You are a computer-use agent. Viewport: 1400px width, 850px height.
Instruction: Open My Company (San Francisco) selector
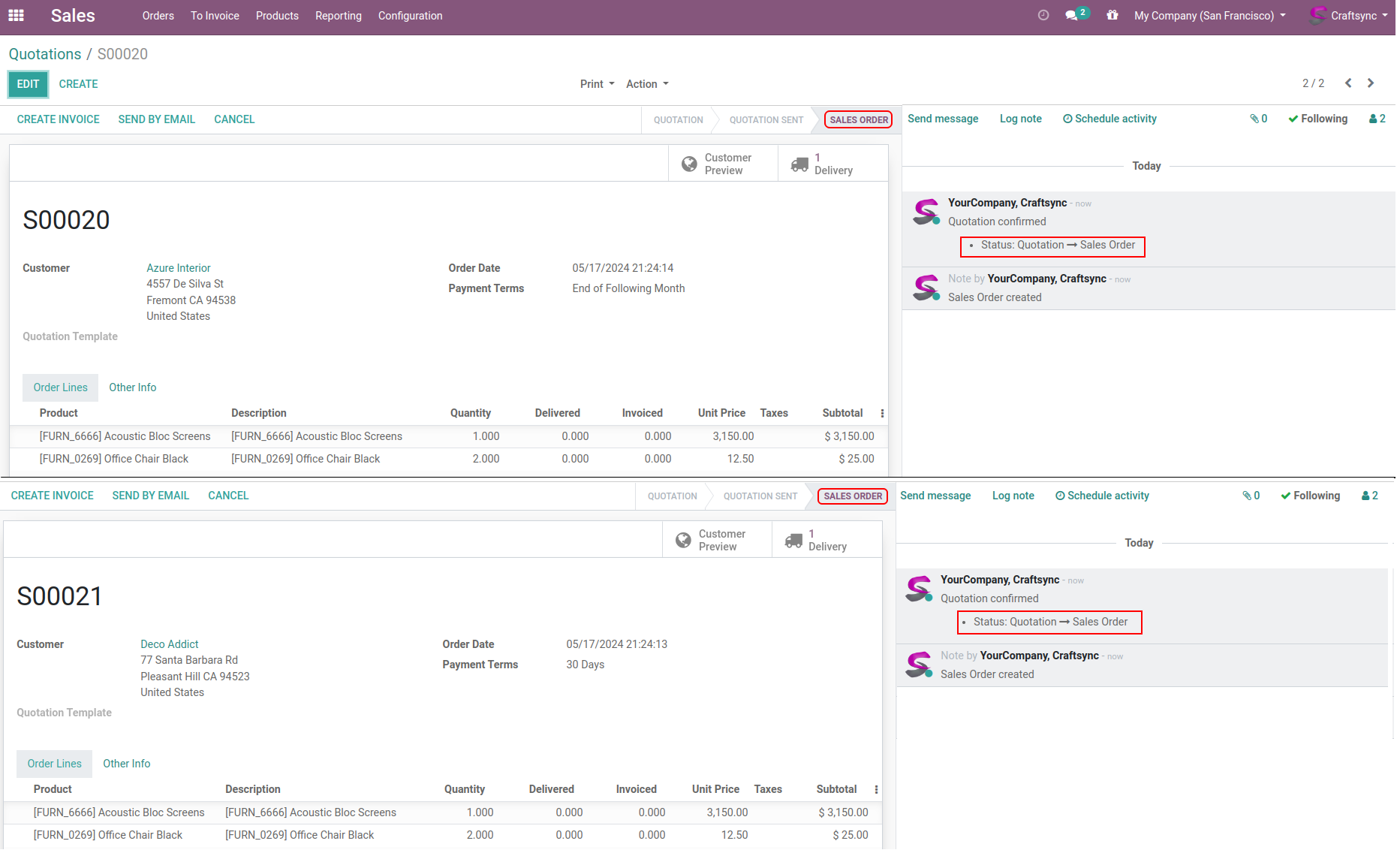point(1209,16)
